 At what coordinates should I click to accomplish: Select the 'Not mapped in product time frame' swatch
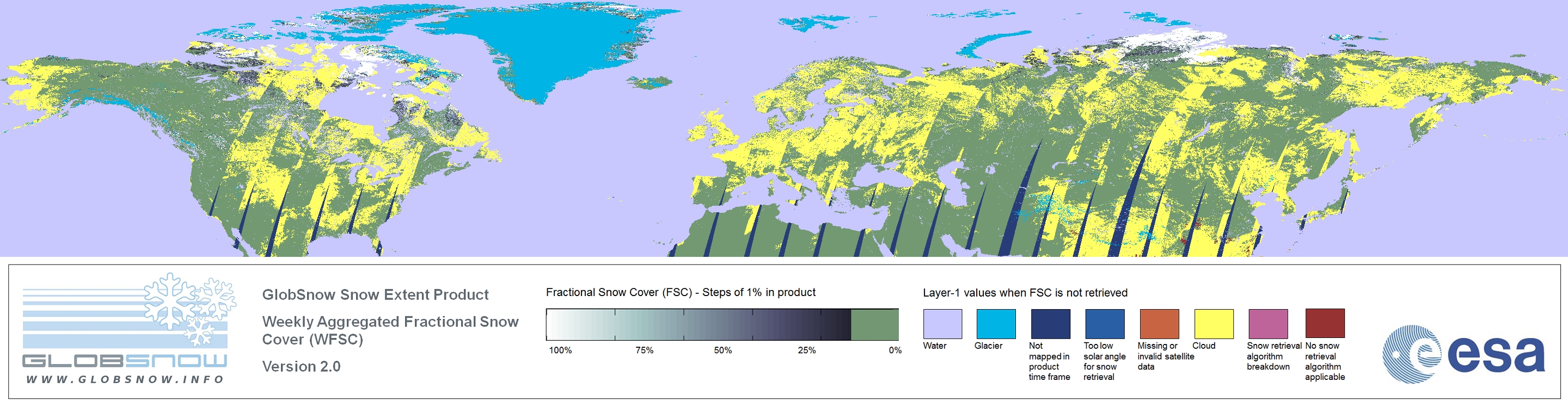point(1050,324)
